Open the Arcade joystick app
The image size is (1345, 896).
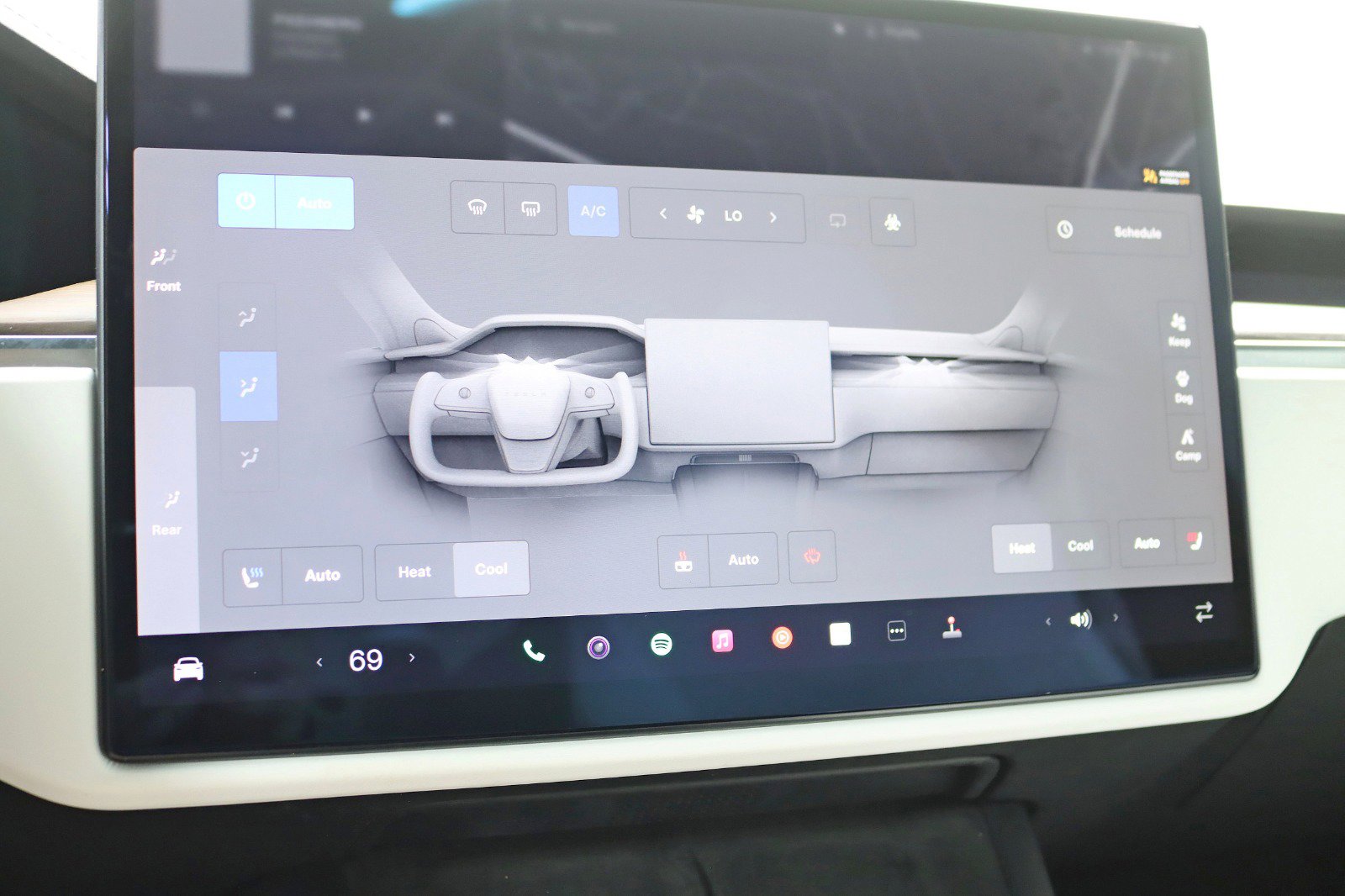click(x=952, y=628)
